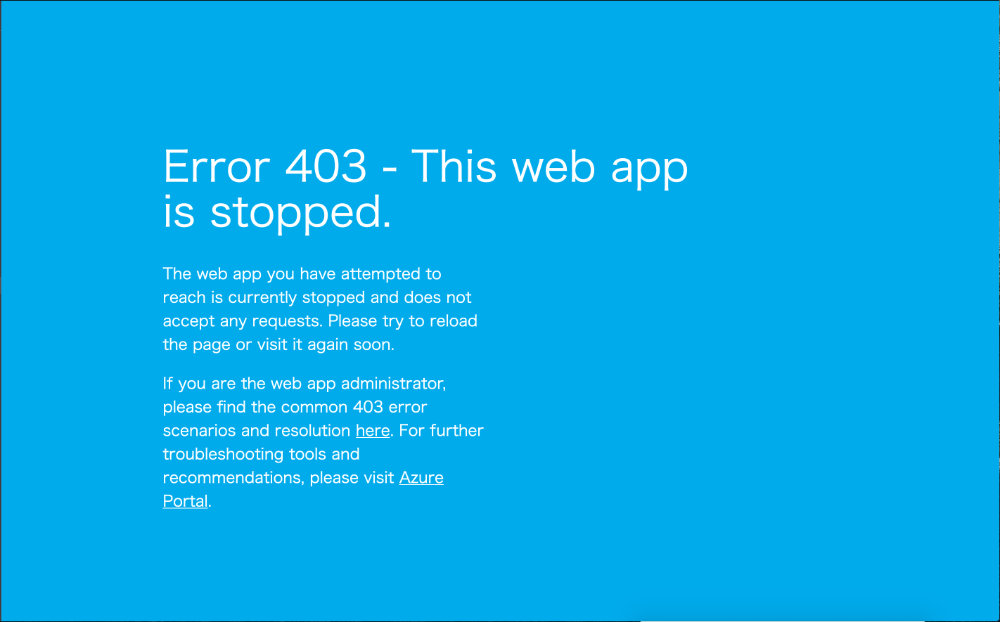The height and width of the screenshot is (622, 1000).
Task: Click the word "Portal" on the last line
Action: pos(186,501)
